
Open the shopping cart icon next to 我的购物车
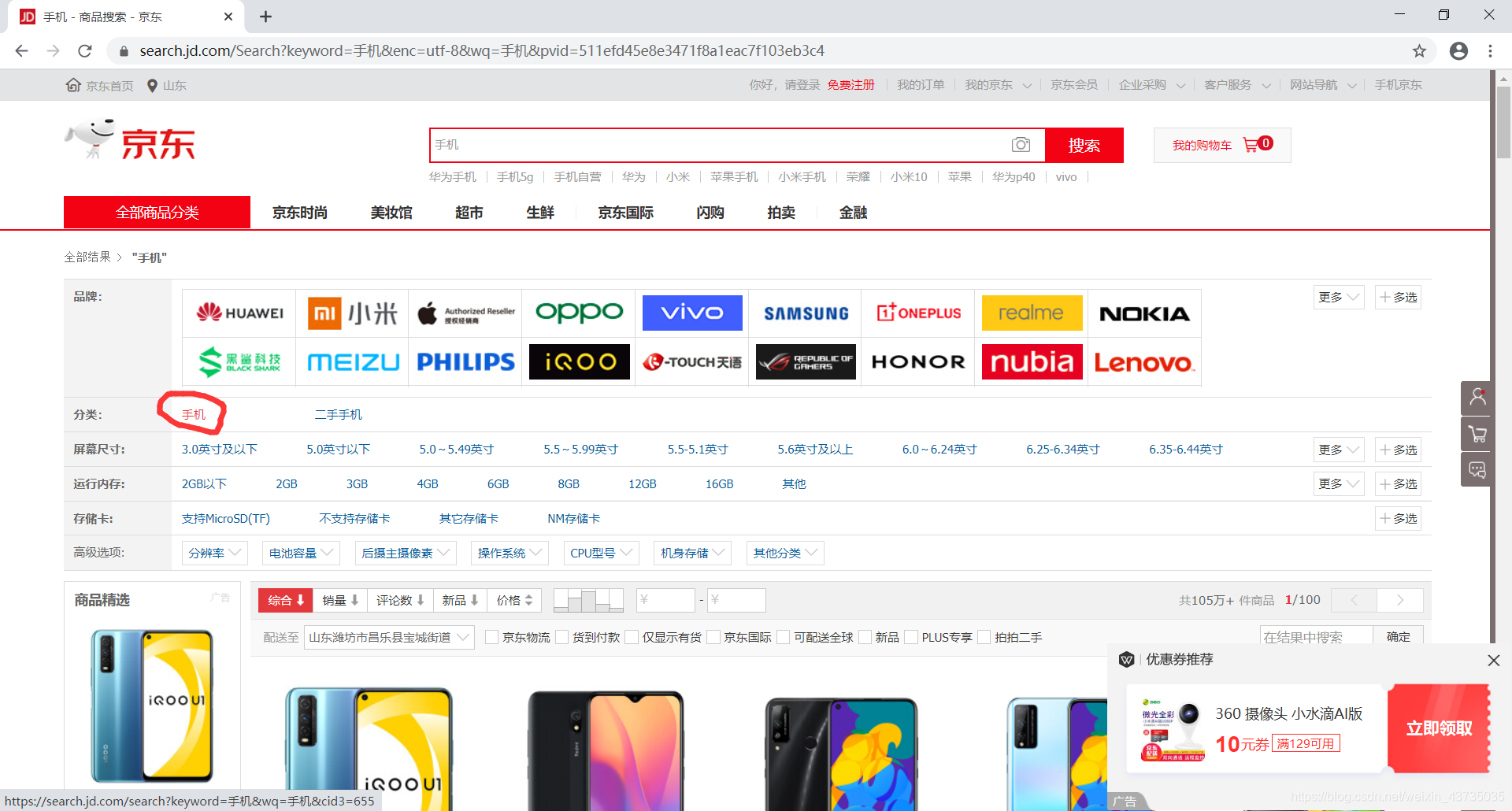tap(1250, 144)
